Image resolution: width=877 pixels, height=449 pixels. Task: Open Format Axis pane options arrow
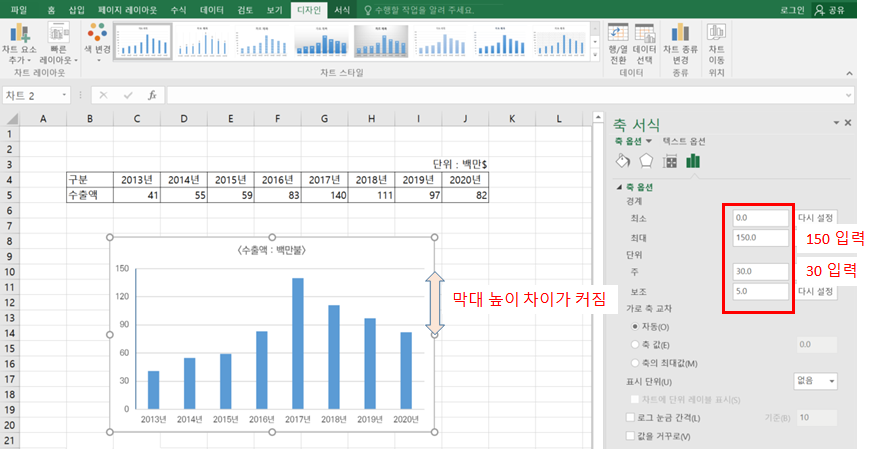click(x=836, y=123)
